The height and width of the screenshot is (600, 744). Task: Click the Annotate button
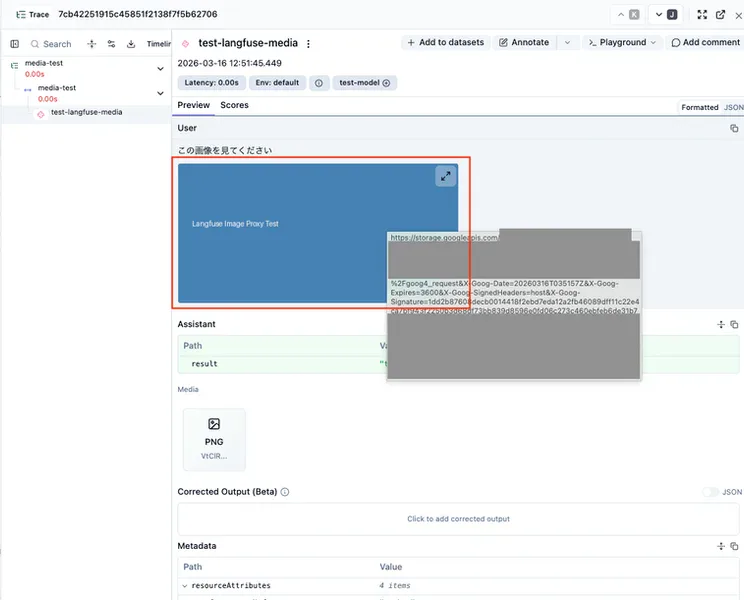[524, 43]
